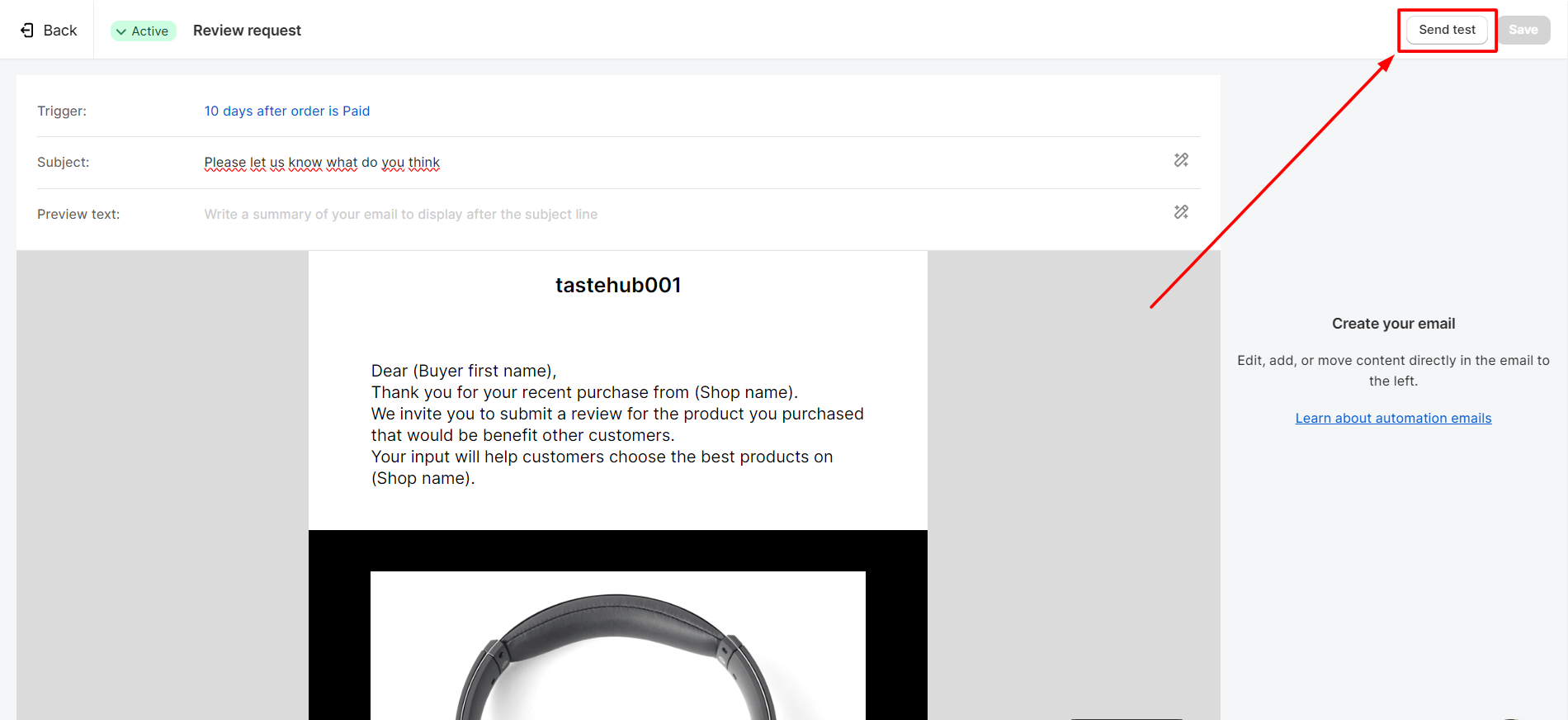Open the Active status dropdown
1568x720 pixels.
point(144,31)
